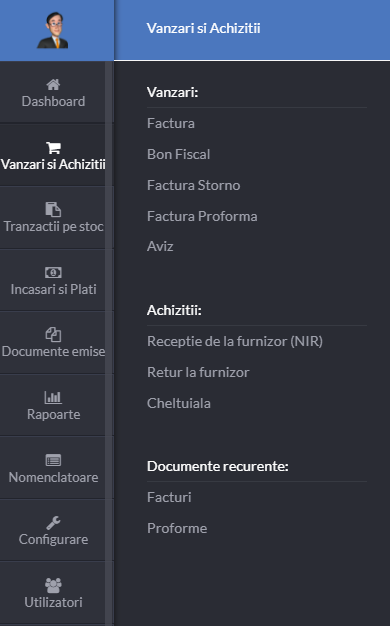Viewport: 390px width, 626px height.
Task: Open Nomenclatoare list icon
Action: click(53, 460)
